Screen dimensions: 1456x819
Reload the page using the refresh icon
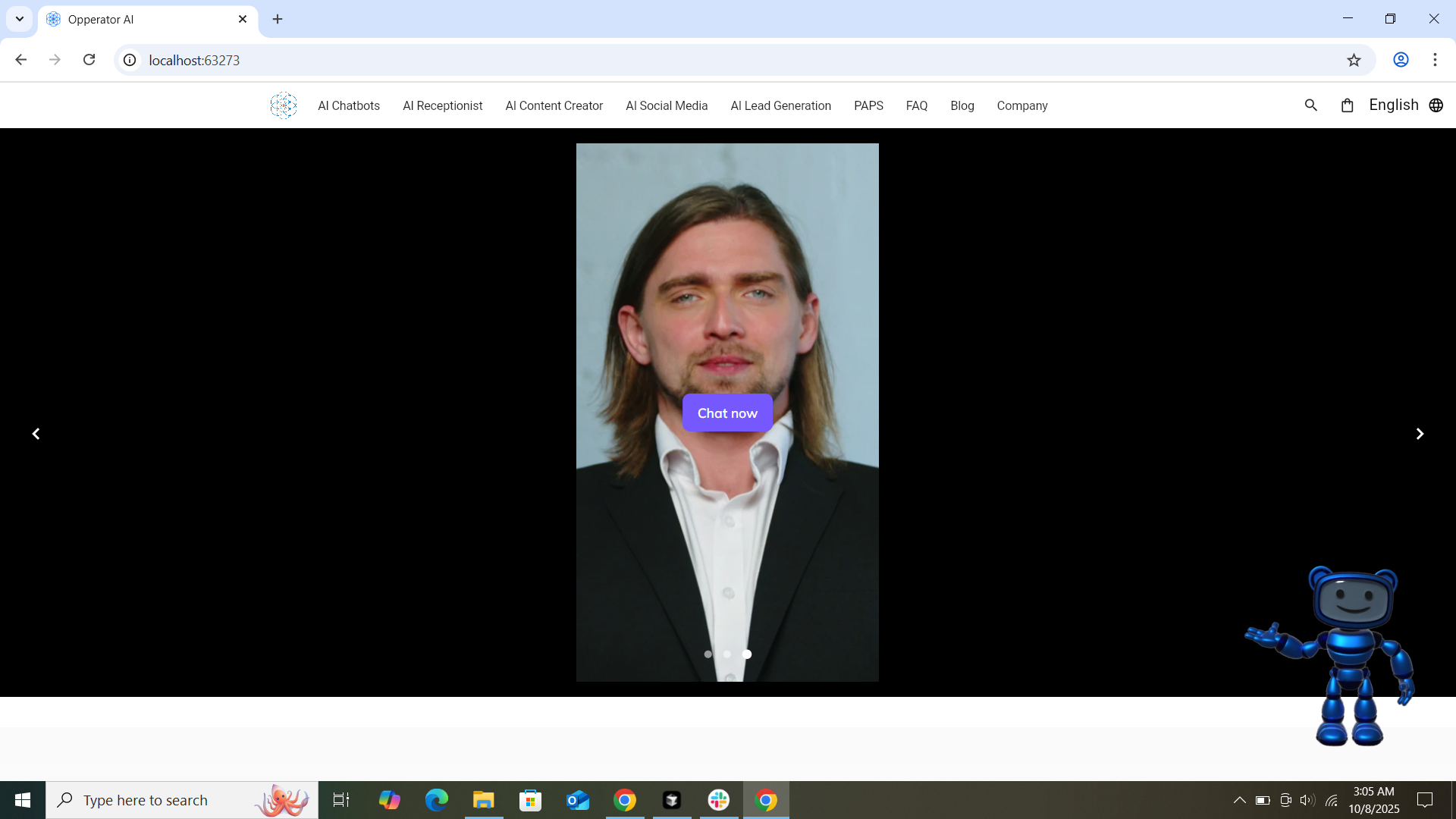pos(89,60)
